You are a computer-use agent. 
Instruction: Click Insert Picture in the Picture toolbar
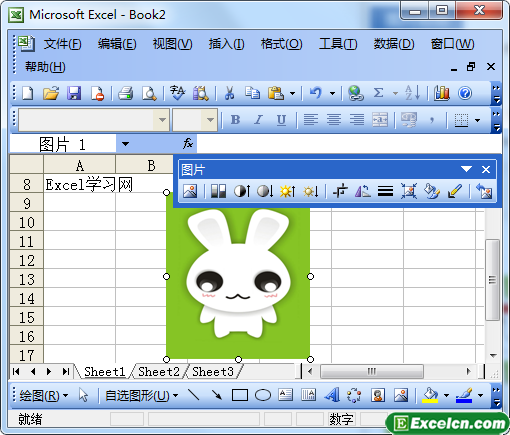coord(190,191)
